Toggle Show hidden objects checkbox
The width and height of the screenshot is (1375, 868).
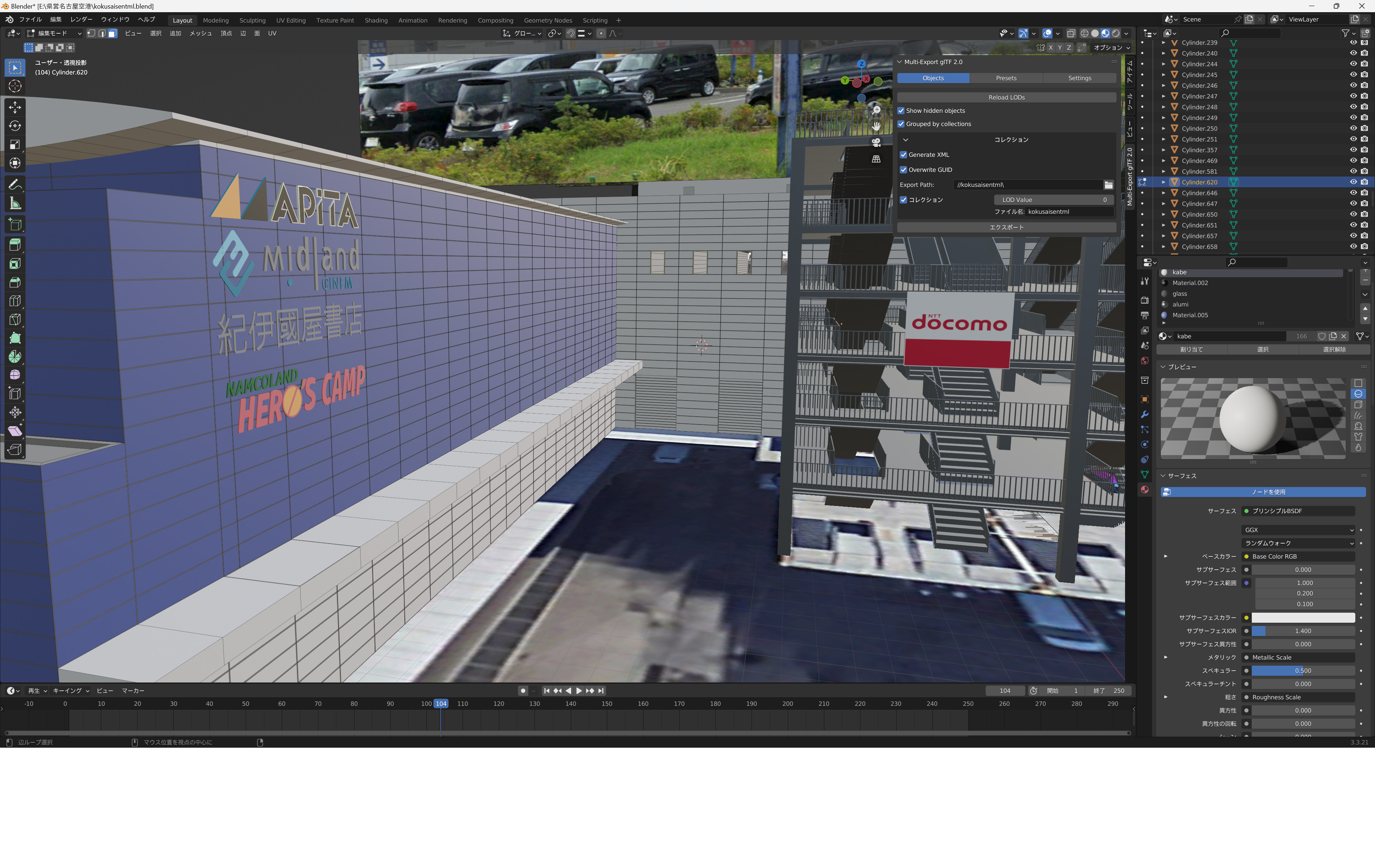(901, 111)
